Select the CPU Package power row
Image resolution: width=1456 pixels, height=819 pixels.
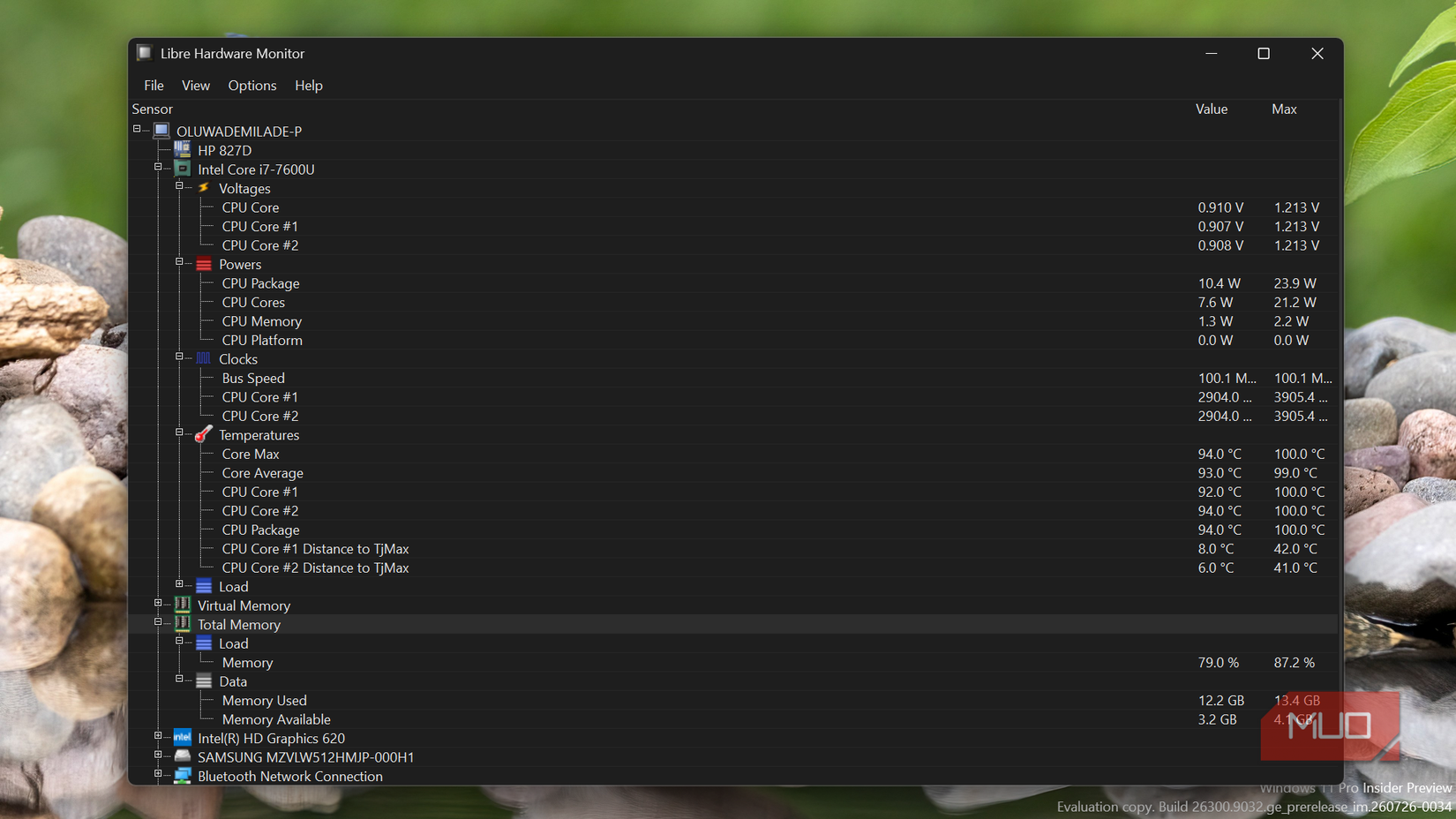point(734,283)
